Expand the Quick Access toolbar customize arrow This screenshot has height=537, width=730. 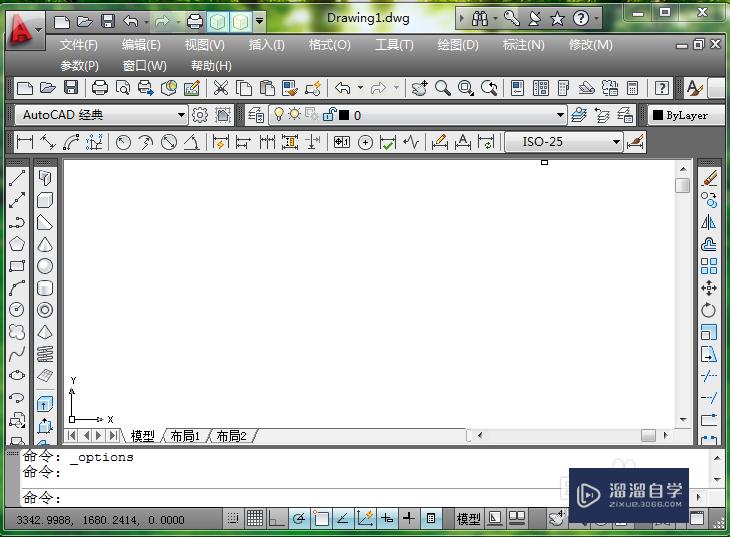click(259, 20)
